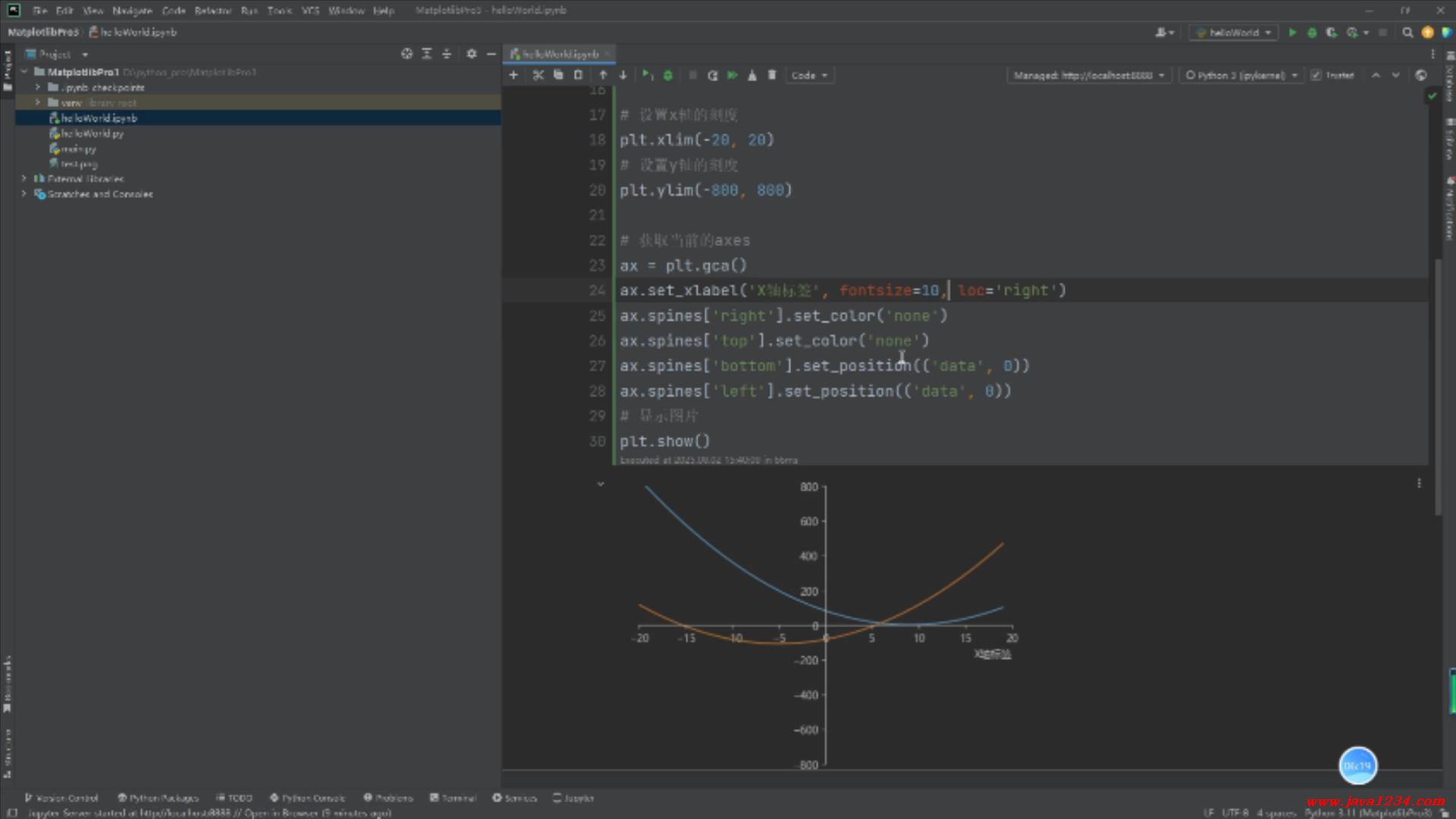1456x819 pixels.
Task: Click the cut cell scissors icon
Action: click(538, 75)
